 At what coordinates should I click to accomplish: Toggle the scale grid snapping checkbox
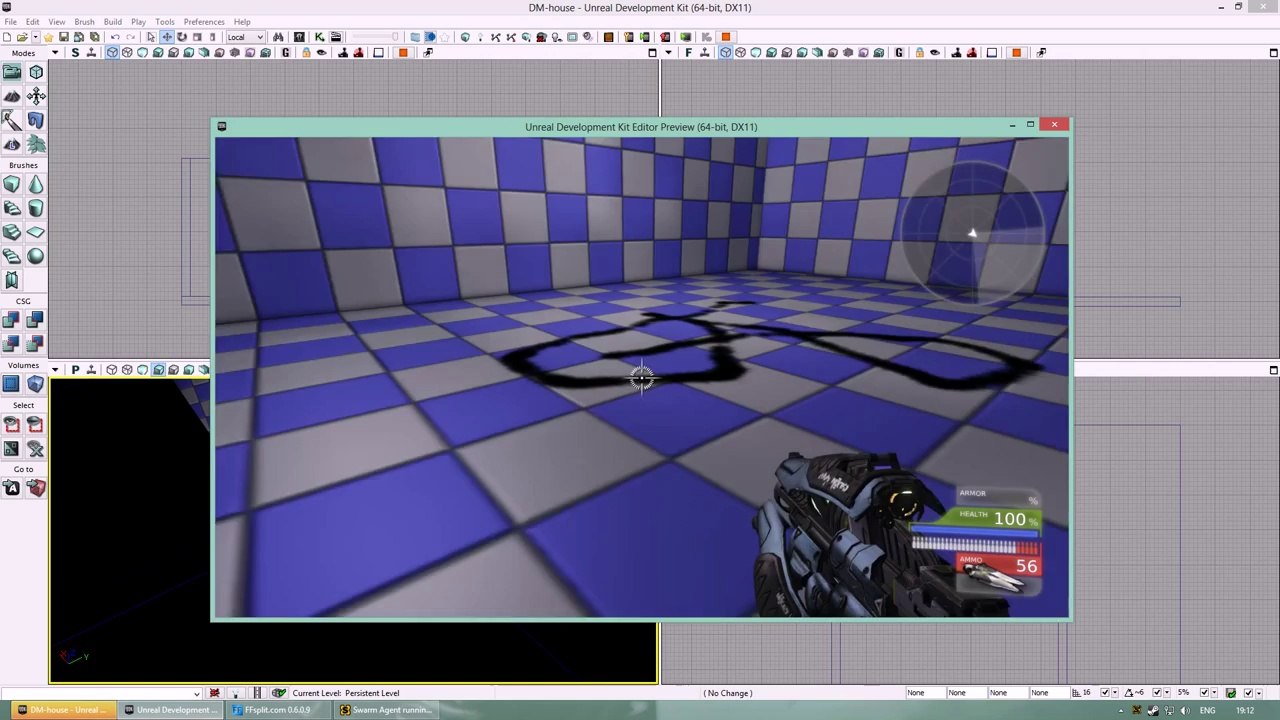coord(1203,693)
